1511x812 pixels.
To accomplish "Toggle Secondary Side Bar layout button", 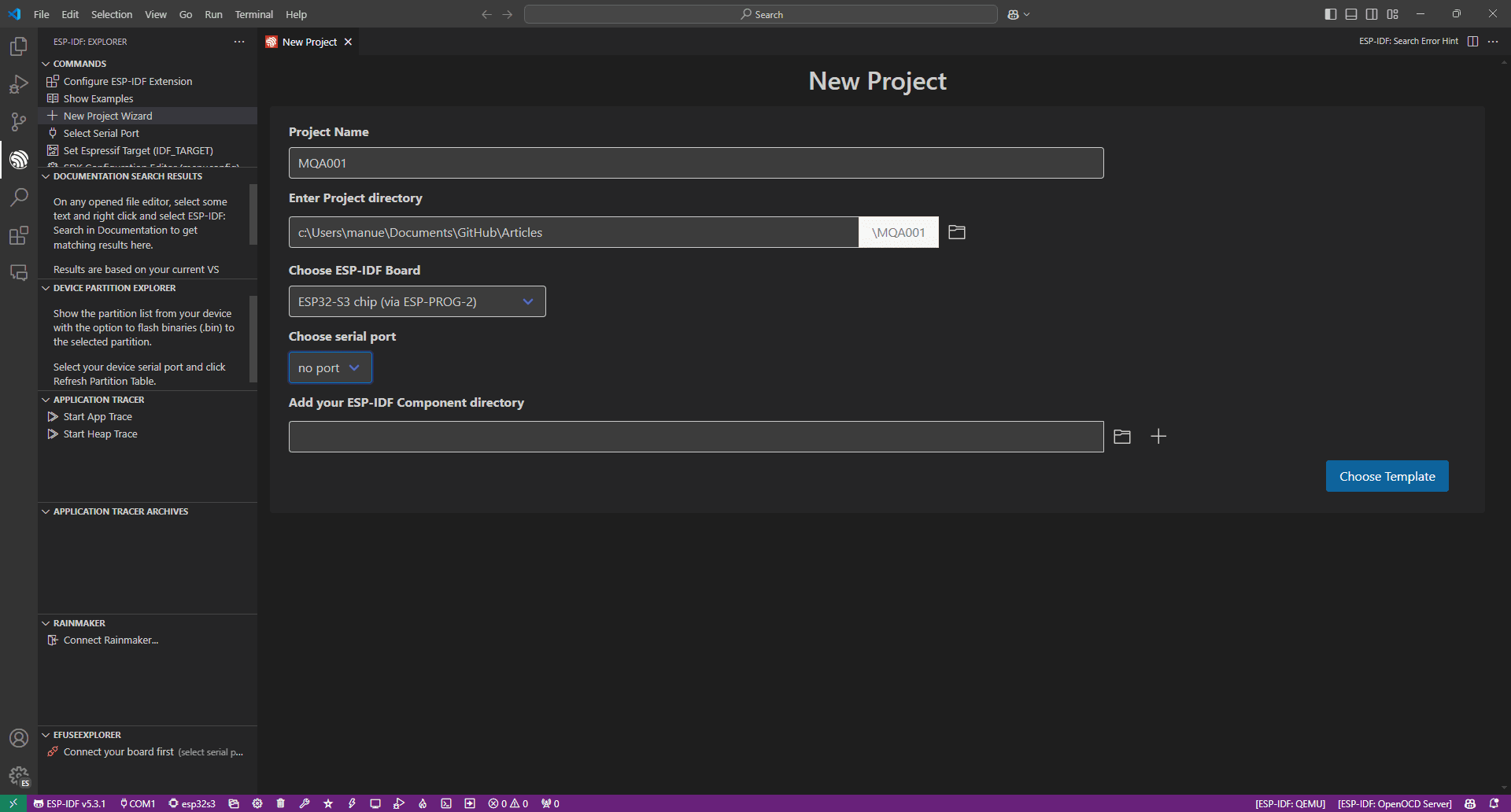I will point(1372,14).
